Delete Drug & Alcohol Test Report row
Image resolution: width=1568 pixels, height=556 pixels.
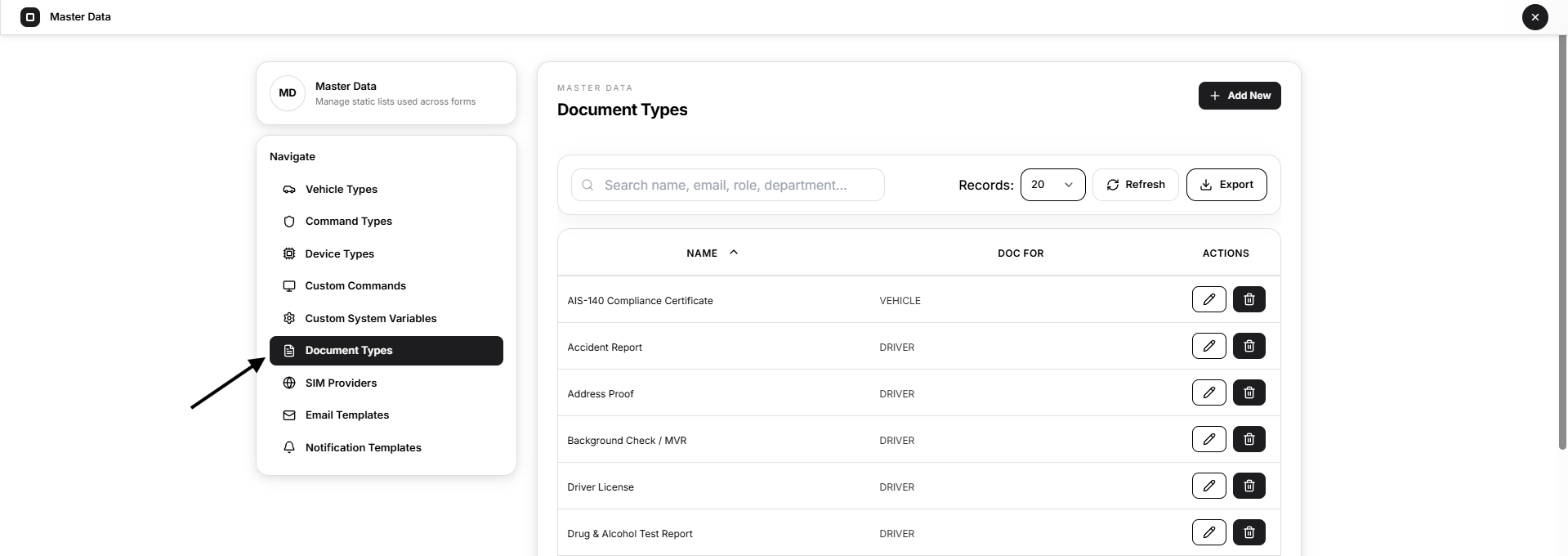click(x=1249, y=532)
